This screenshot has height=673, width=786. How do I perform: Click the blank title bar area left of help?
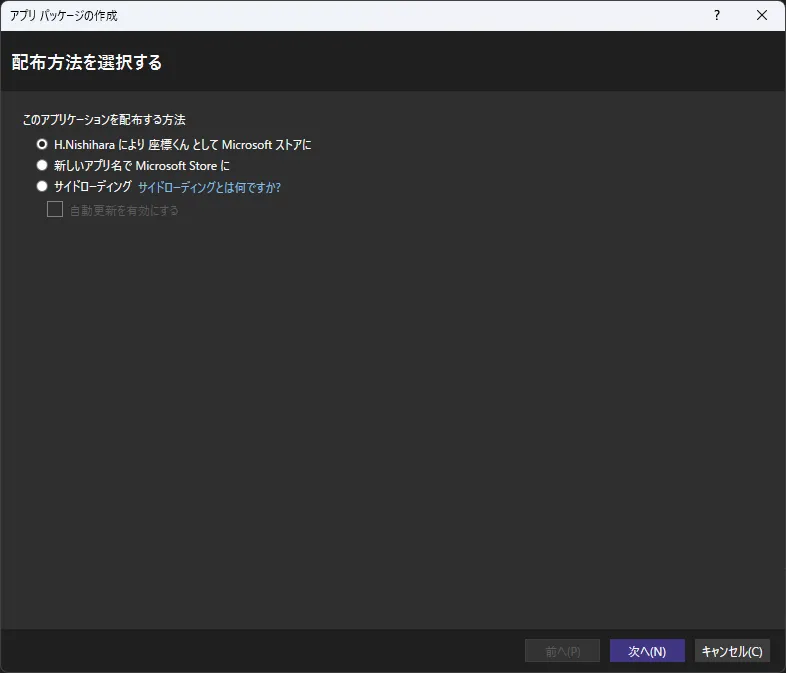pos(401,16)
